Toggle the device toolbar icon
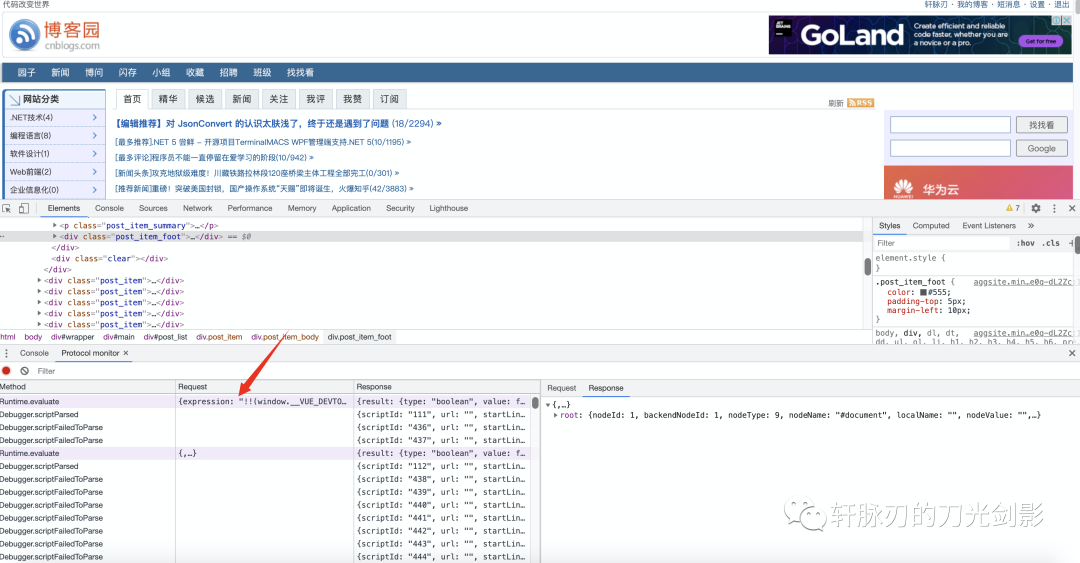This screenshot has height=563, width=1080. [23, 209]
